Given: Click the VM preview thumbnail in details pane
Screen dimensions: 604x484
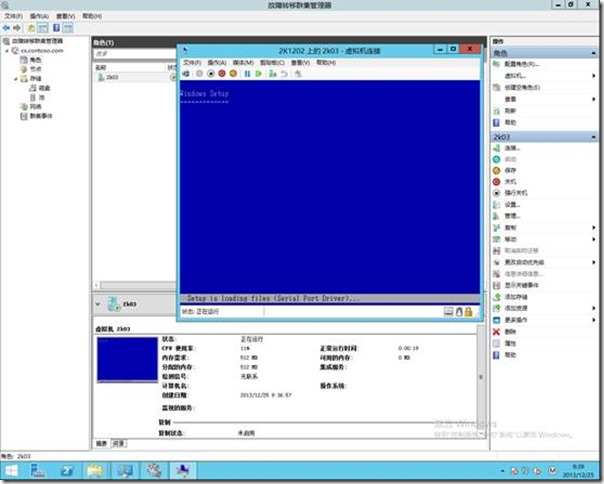Looking at the screenshot, I should (127, 360).
